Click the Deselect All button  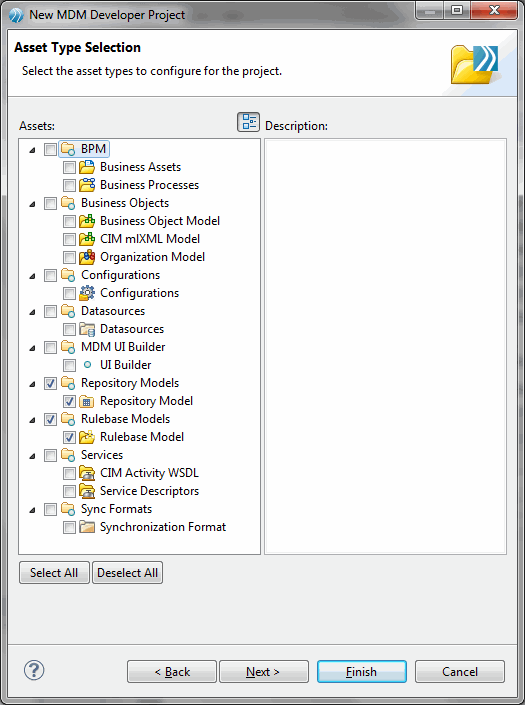(x=128, y=572)
